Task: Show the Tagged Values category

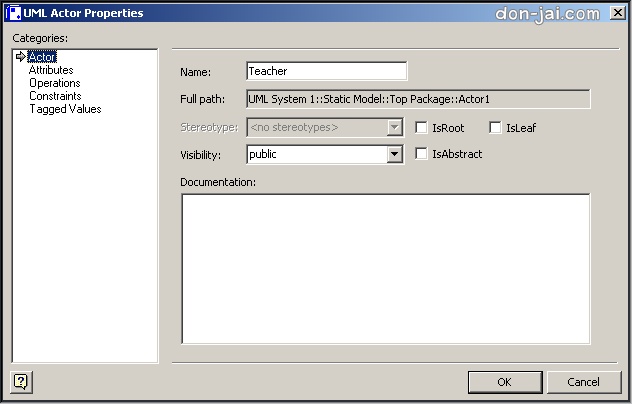Action: click(65, 109)
